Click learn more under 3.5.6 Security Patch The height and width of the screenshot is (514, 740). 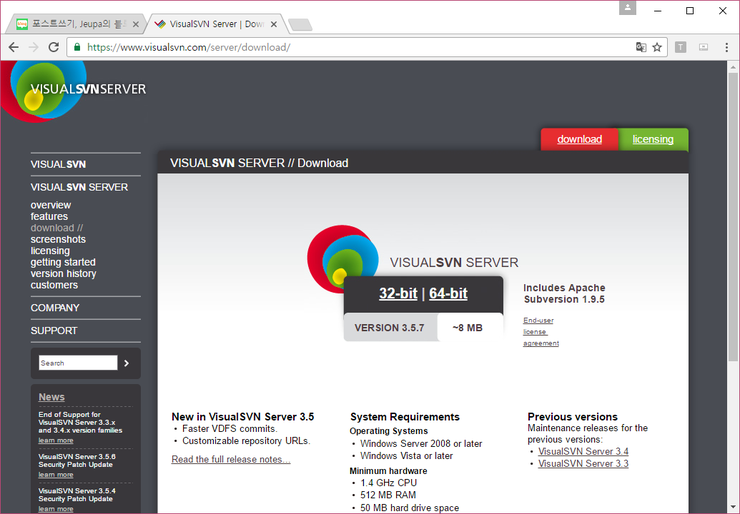tap(56, 475)
